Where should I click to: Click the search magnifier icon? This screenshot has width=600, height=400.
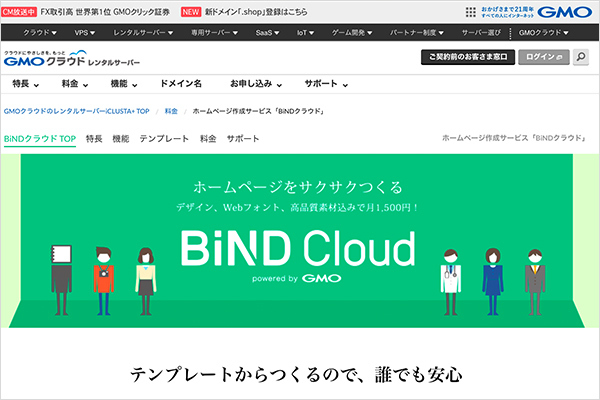pyautogui.click(x=580, y=57)
